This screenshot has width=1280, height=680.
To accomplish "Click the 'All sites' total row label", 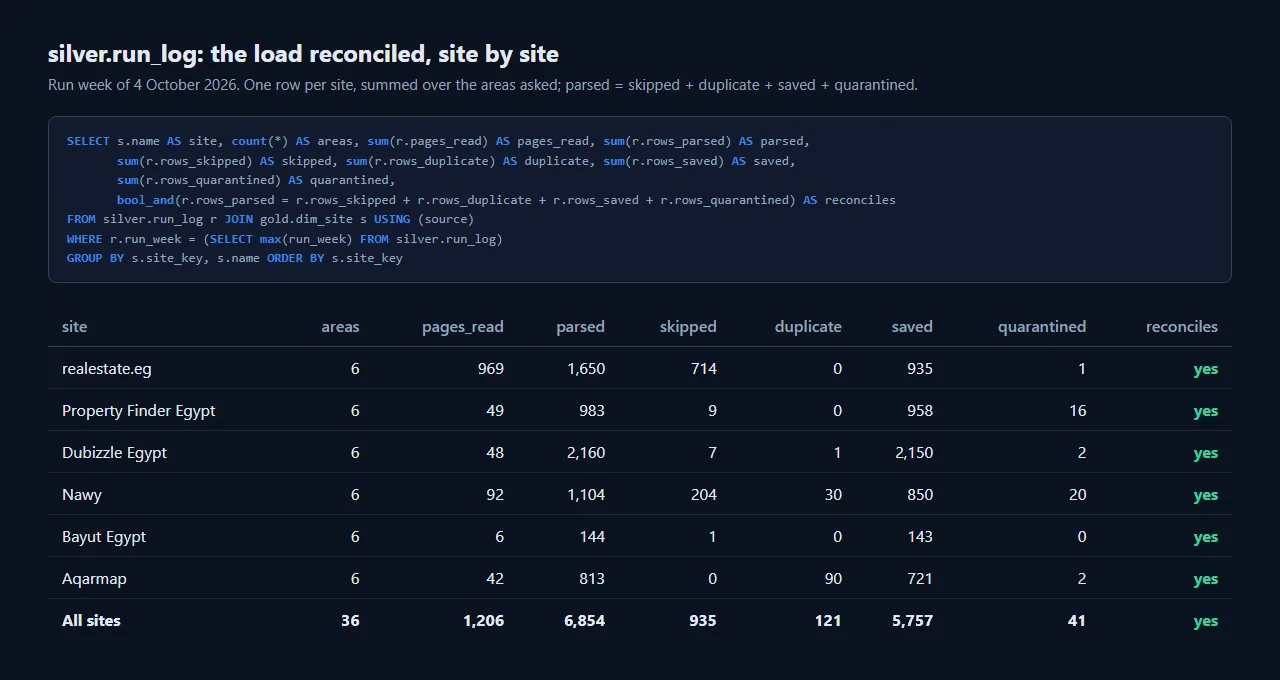I will (x=91, y=621).
